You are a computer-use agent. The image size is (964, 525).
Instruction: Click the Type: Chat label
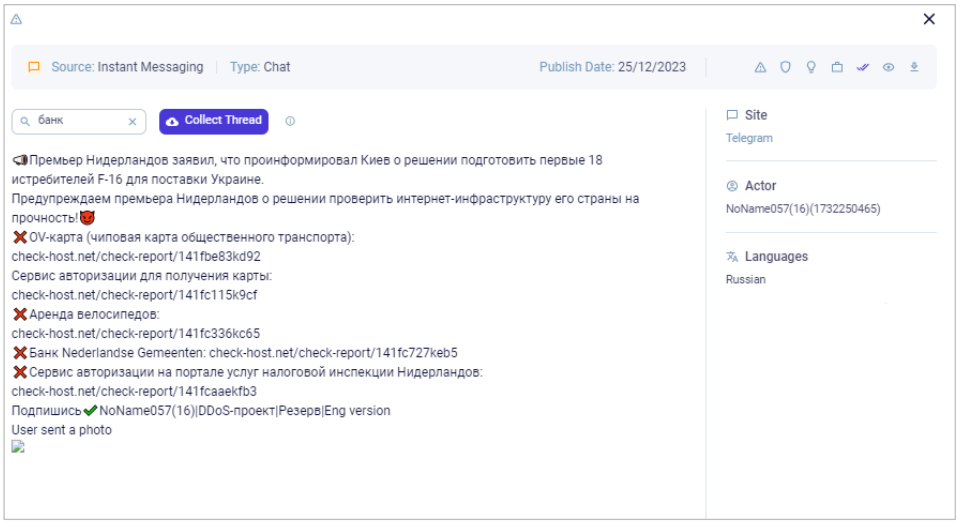coord(260,67)
